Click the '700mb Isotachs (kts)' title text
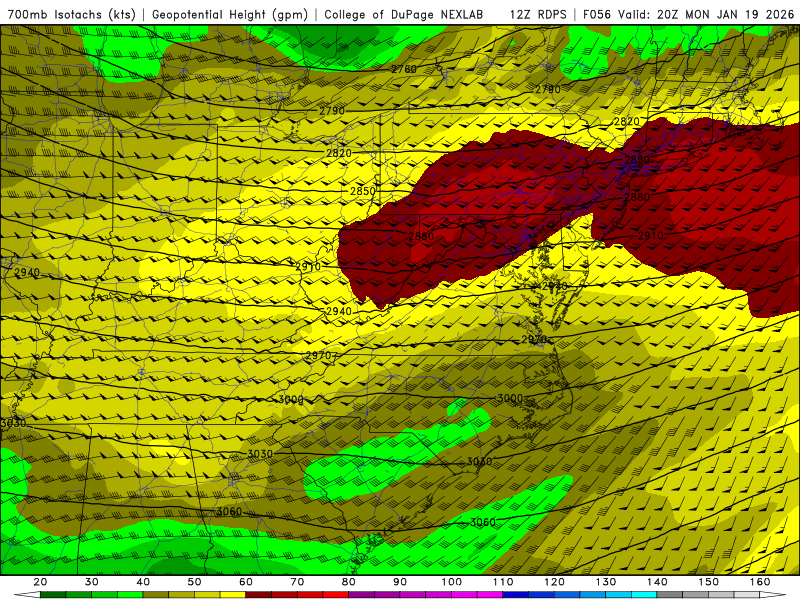The image size is (800, 600). [x=72, y=14]
